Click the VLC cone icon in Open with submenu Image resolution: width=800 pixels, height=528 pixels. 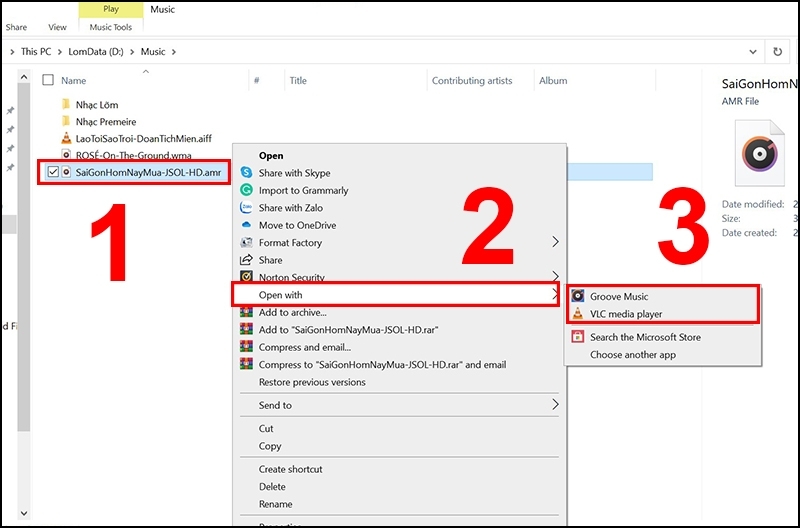click(578, 313)
